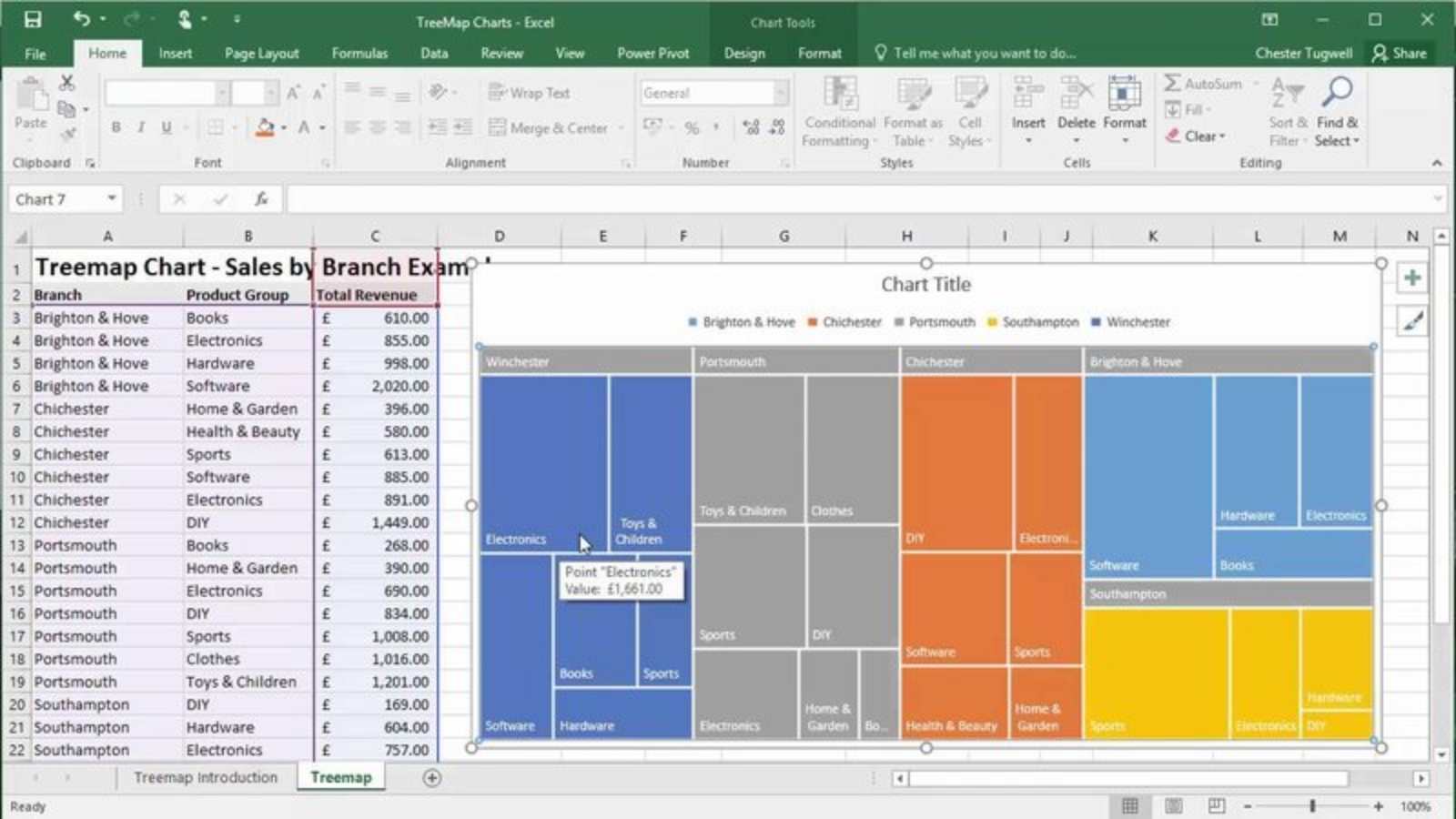This screenshot has width=1456, height=819.
Task: Click the Undo arrow icon
Action: point(82,19)
